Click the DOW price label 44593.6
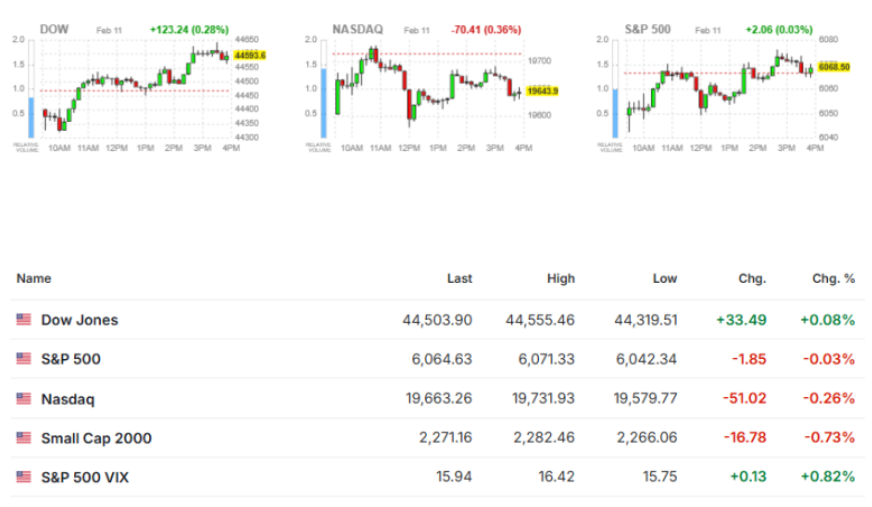 250,56
